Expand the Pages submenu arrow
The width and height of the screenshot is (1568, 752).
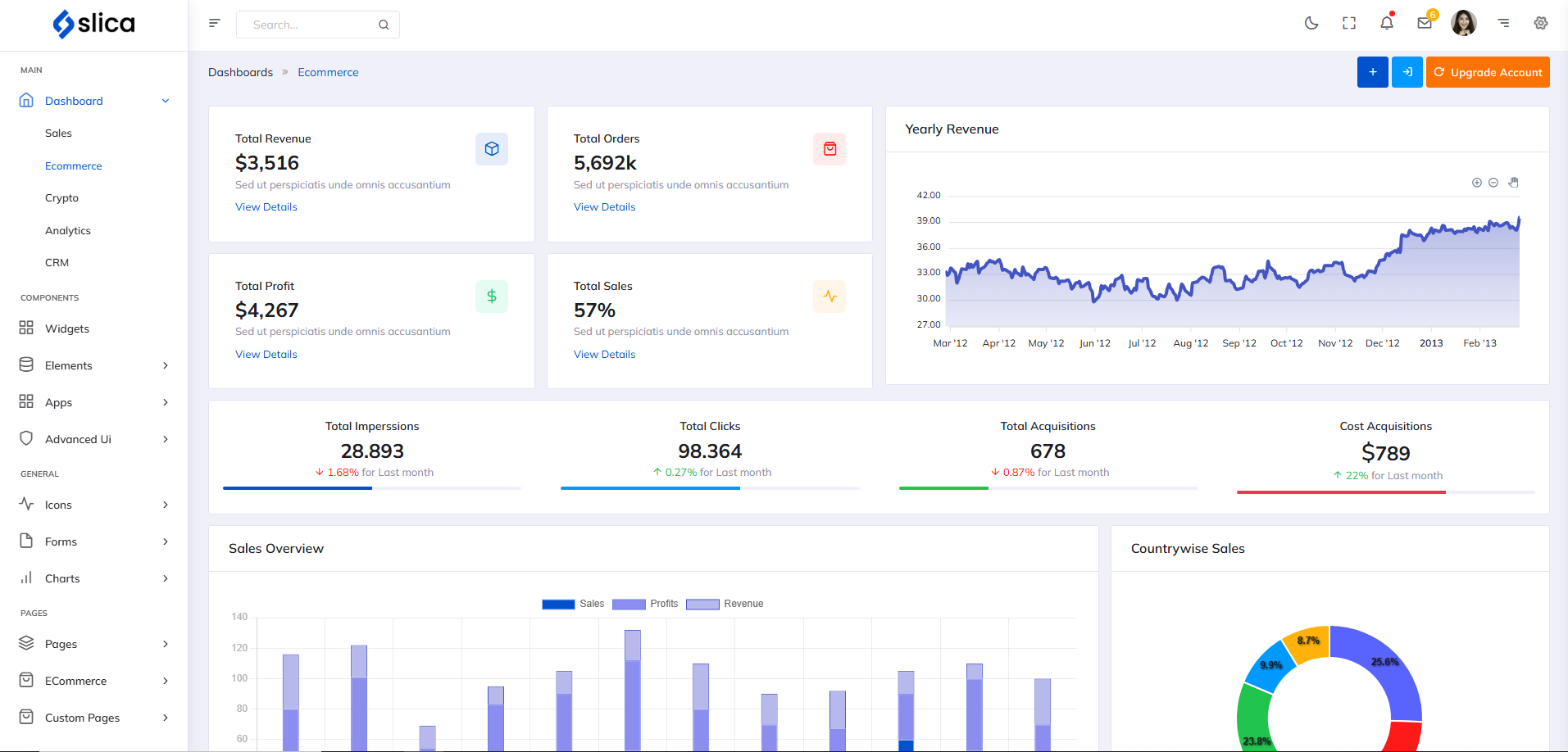pyautogui.click(x=166, y=644)
